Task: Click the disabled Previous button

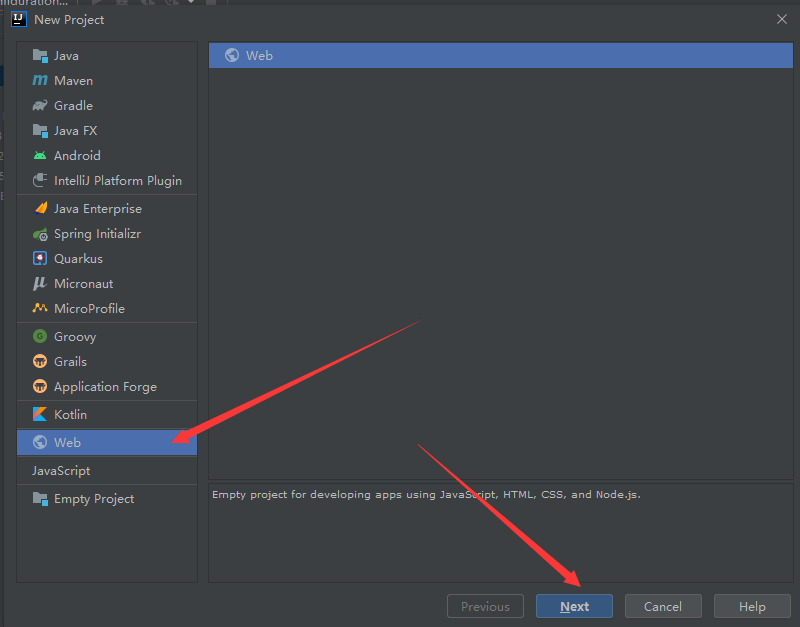Action: coord(485,606)
